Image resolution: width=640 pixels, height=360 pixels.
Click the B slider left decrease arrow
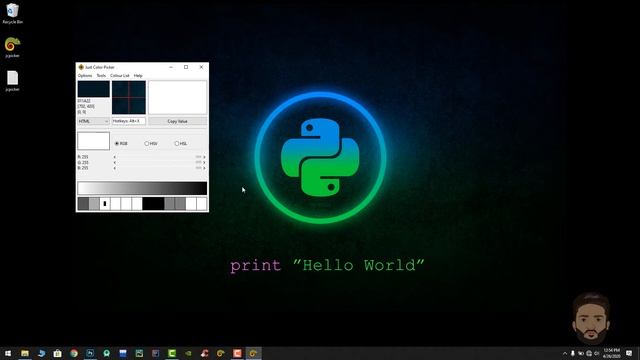115,168
